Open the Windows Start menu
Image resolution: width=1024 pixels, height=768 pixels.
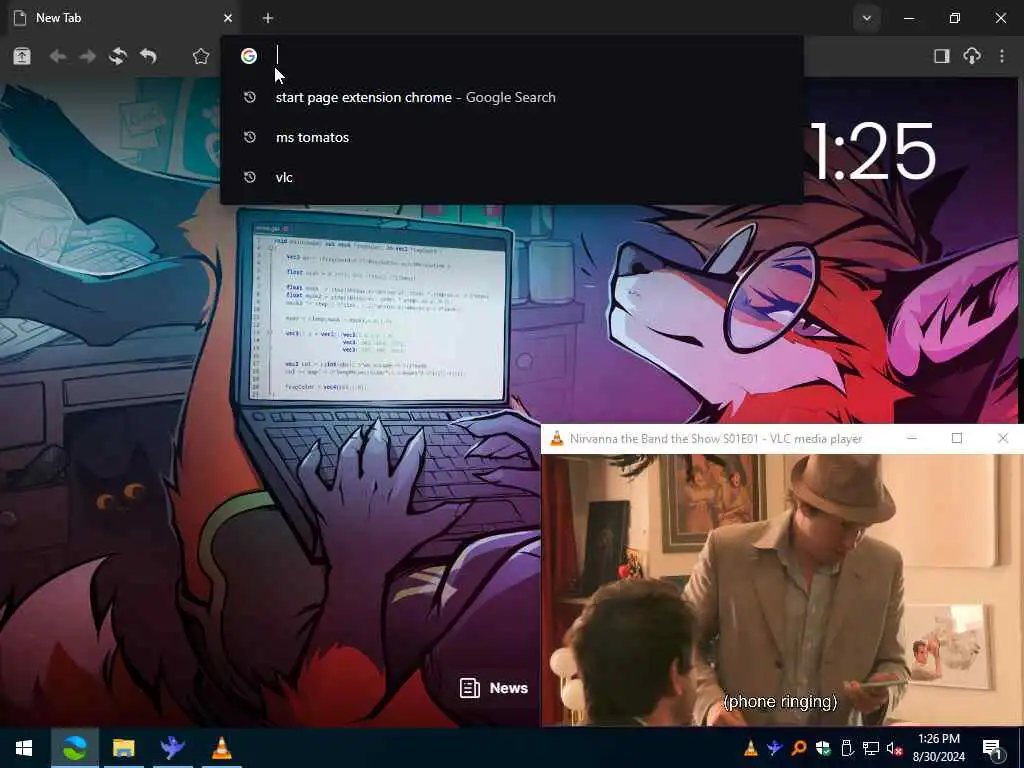coord(24,748)
